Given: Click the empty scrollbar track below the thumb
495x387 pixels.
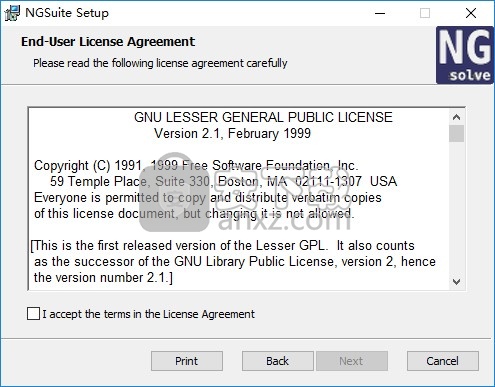Looking at the screenshot, I should point(456,208).
